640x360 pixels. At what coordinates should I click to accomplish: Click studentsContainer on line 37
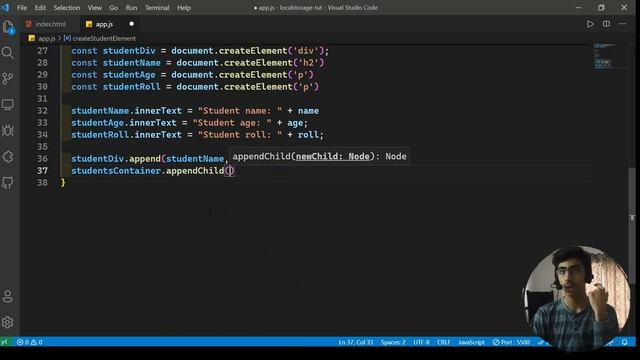tap(116, 171)
